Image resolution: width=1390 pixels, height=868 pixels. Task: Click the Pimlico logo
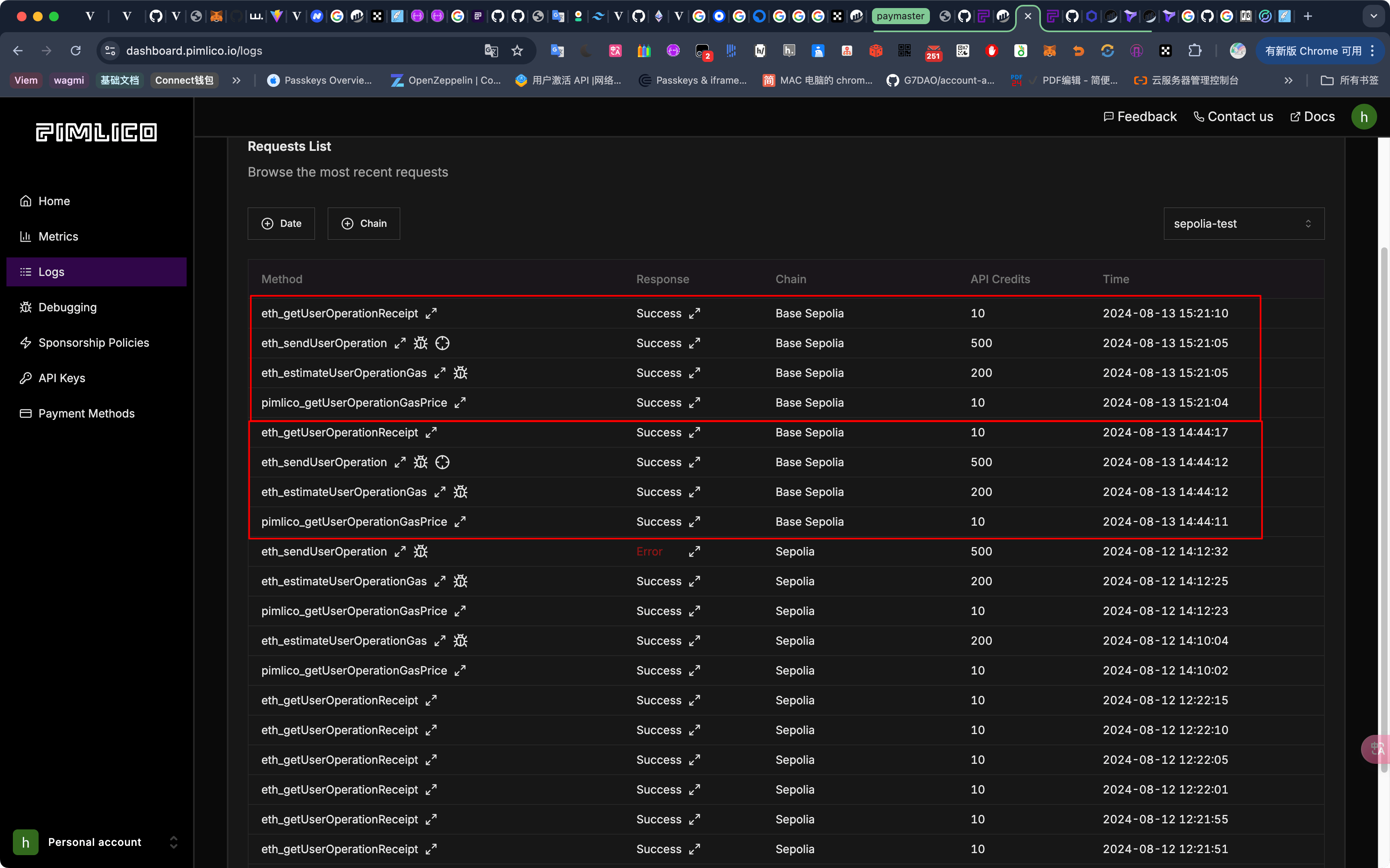[x=97, y=133]
